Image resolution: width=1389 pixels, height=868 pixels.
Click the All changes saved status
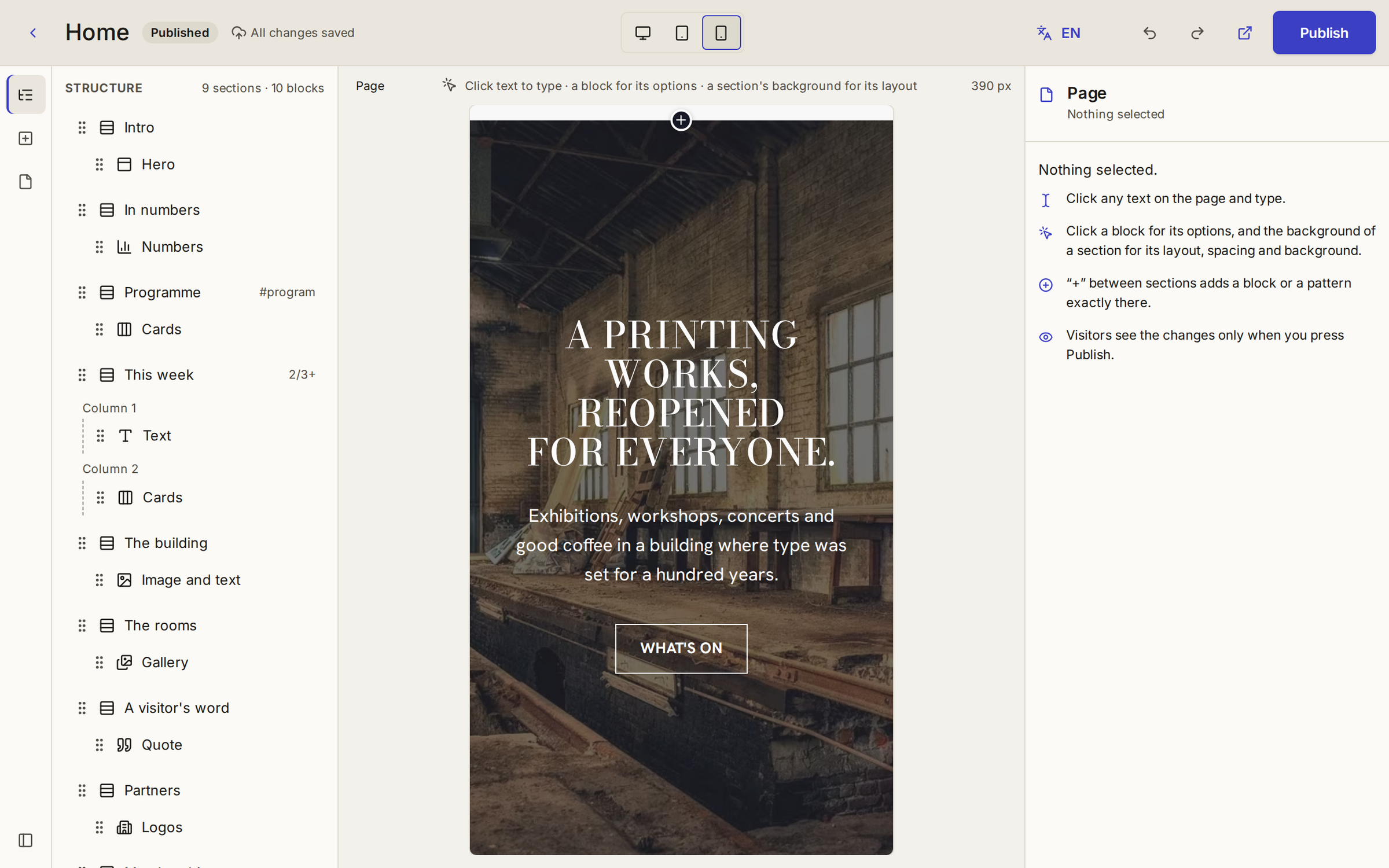pos(293,33)
